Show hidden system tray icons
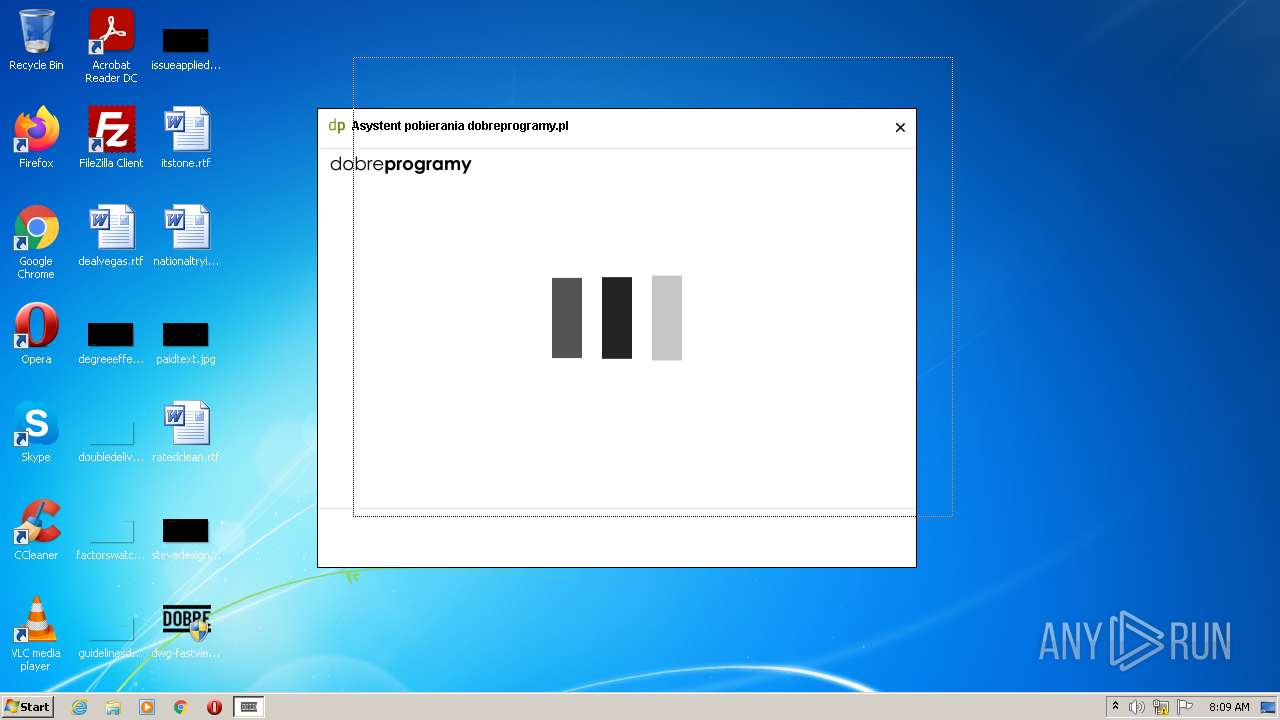Image resolution: width=1280 pixels, height=720 pixels. 1115,707
